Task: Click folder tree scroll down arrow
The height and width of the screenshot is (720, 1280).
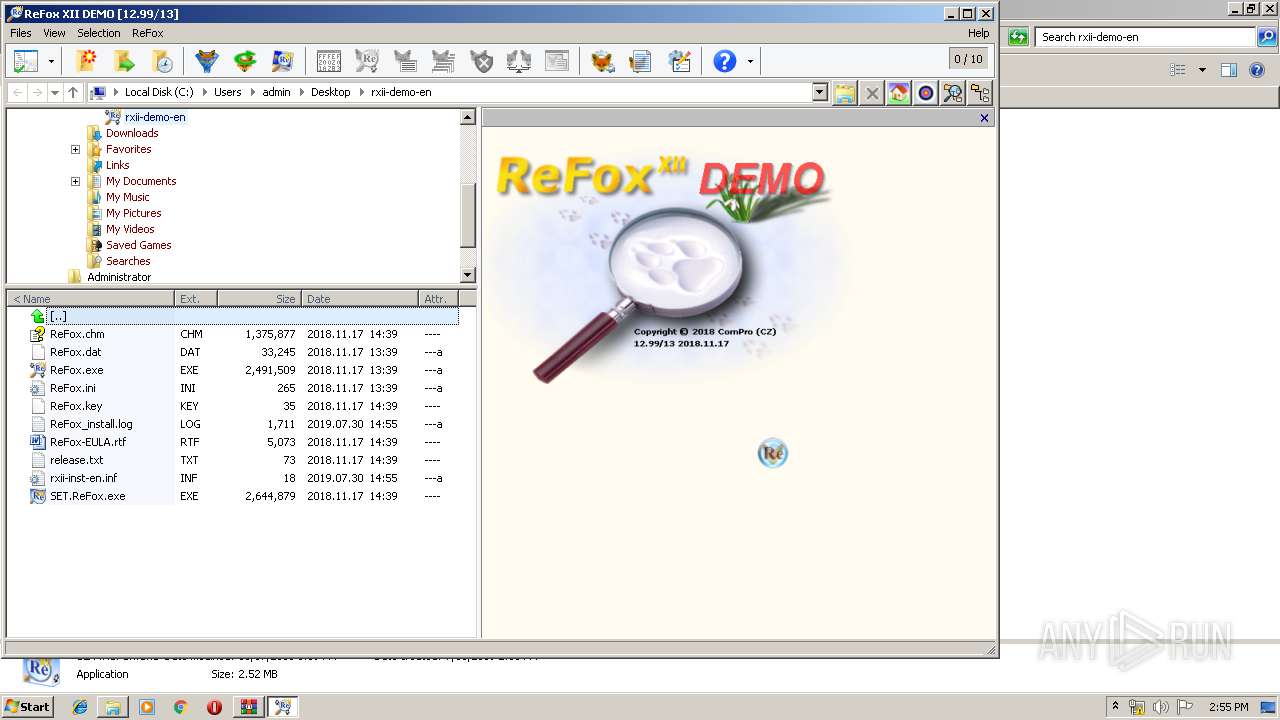Action: [468, 275]
